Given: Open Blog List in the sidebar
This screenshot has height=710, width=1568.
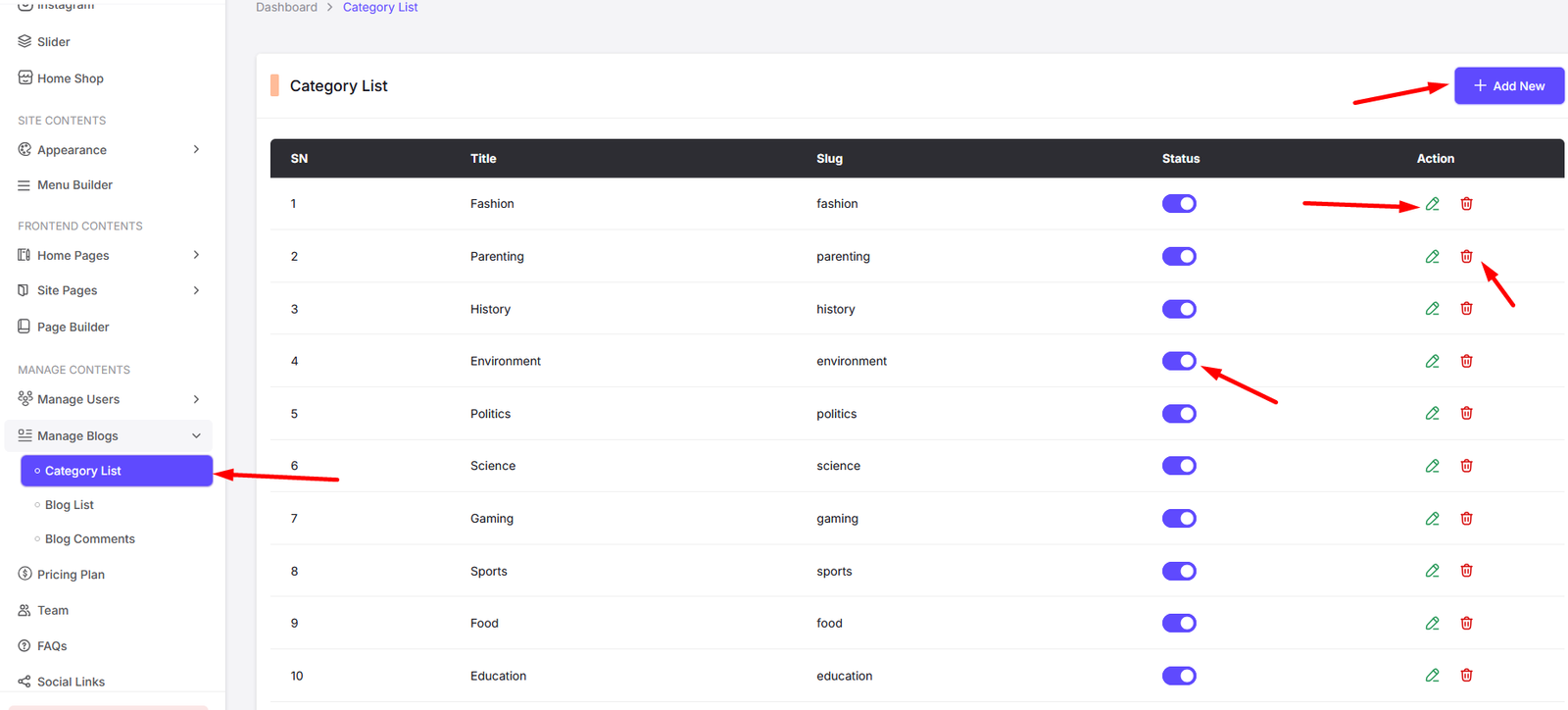Looking at the screenshot, I should pos(70,505).
